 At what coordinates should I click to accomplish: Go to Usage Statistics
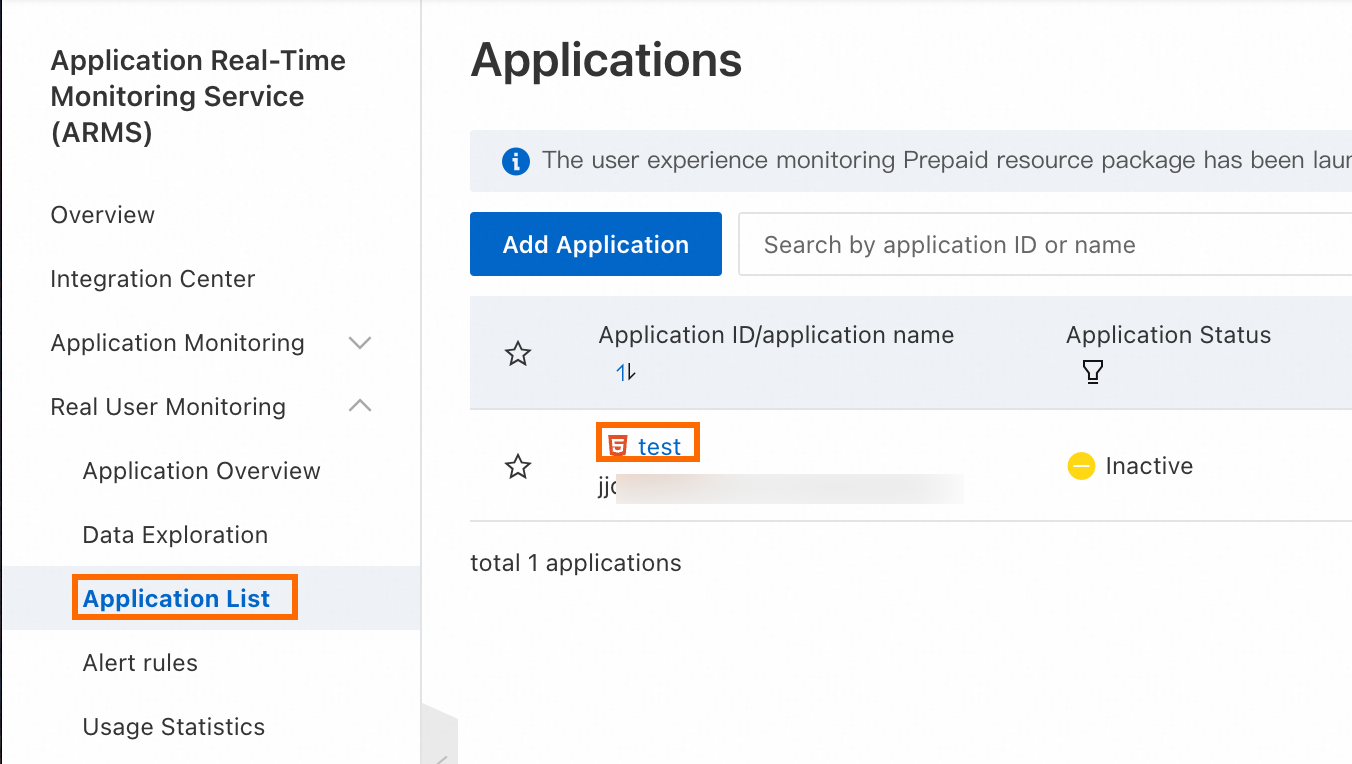(x=173, y=726)
